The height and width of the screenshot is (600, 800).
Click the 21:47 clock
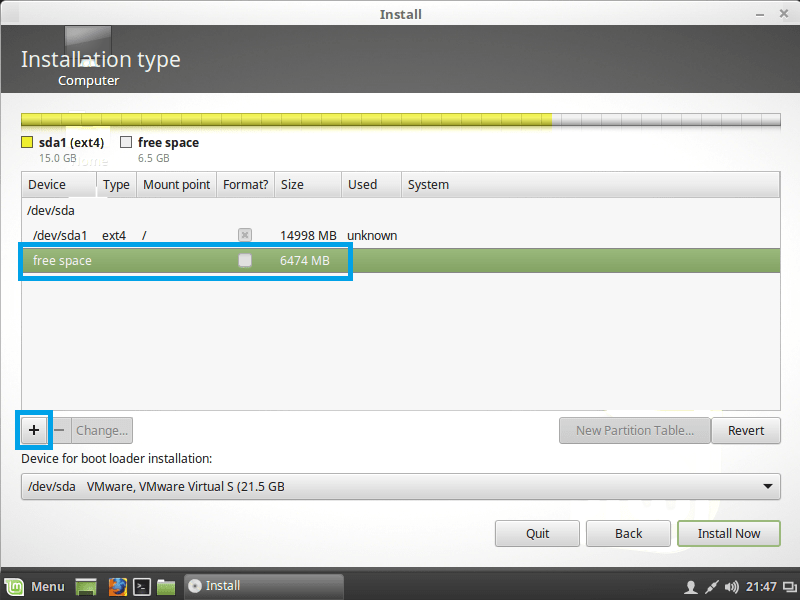(761, 587)
